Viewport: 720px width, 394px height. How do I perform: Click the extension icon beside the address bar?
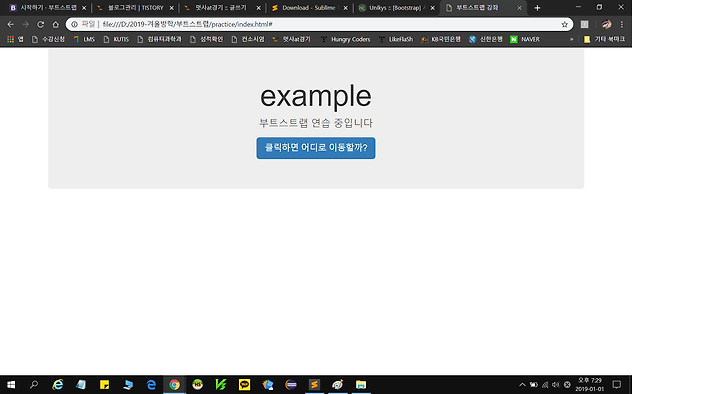point(585,24)
